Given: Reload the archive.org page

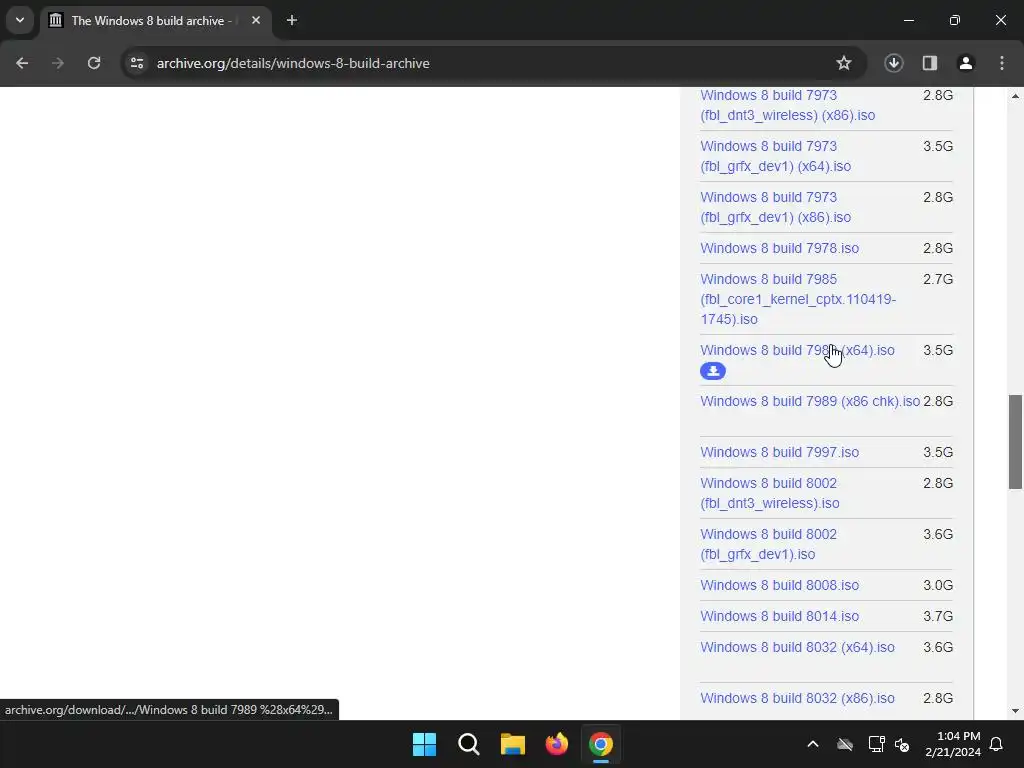Looking at the screenshot, I should click(94, 63).
